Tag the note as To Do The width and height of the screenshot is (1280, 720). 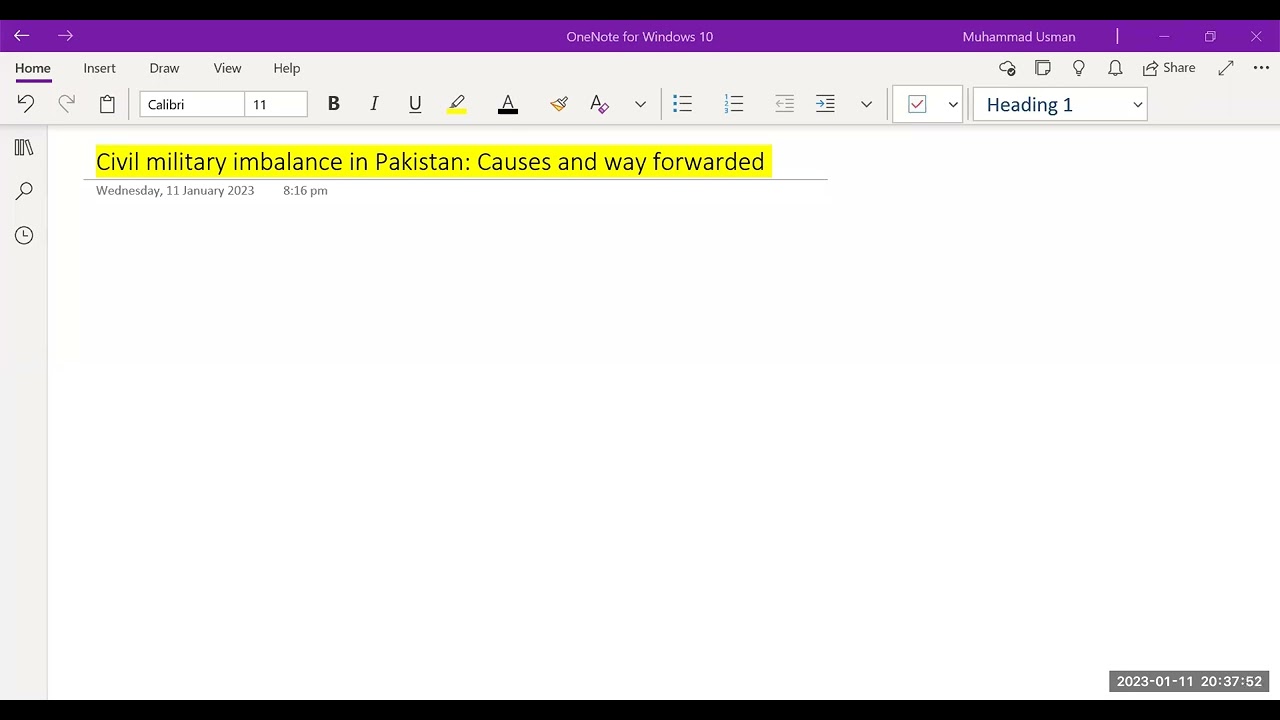point(917,104)
